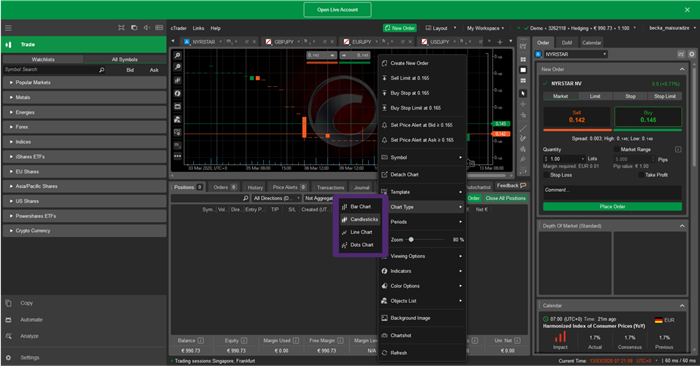This screenshot has height=366, width=700.
Task: Enable the Market Range checkbox
Action: pyautogui.click(x=616, y=150)
